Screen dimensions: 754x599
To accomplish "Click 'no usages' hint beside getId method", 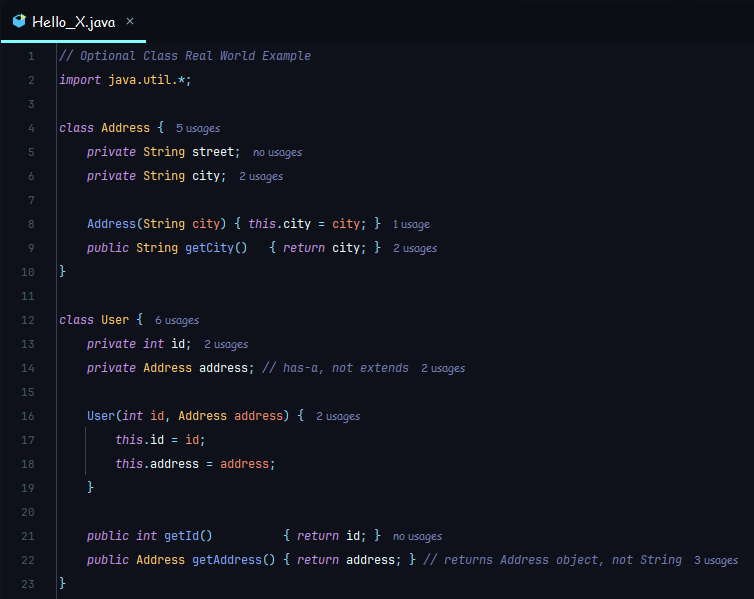I will coord(417,537).
